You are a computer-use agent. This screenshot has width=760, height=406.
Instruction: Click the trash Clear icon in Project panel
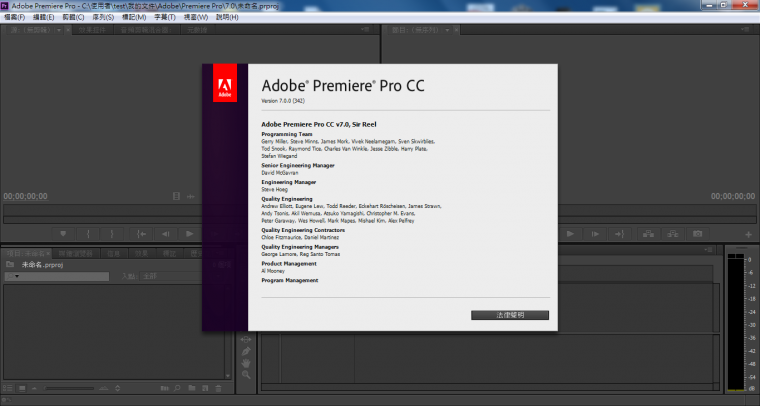[219, 388]
